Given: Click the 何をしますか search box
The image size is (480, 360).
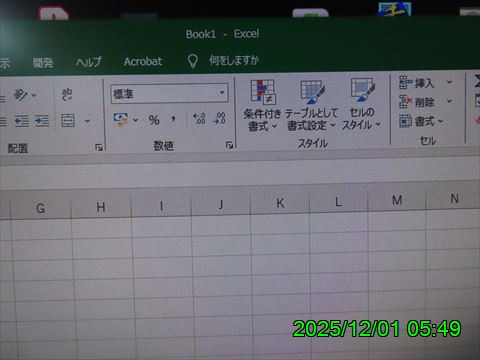Looking at the screenshot, I should click(234, 60).
